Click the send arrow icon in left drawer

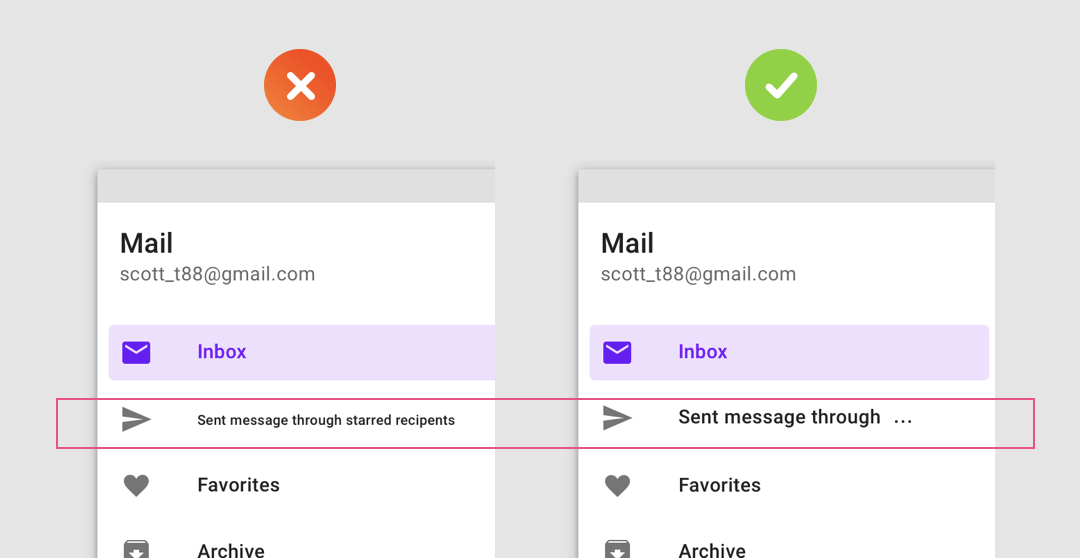(136, 419)
